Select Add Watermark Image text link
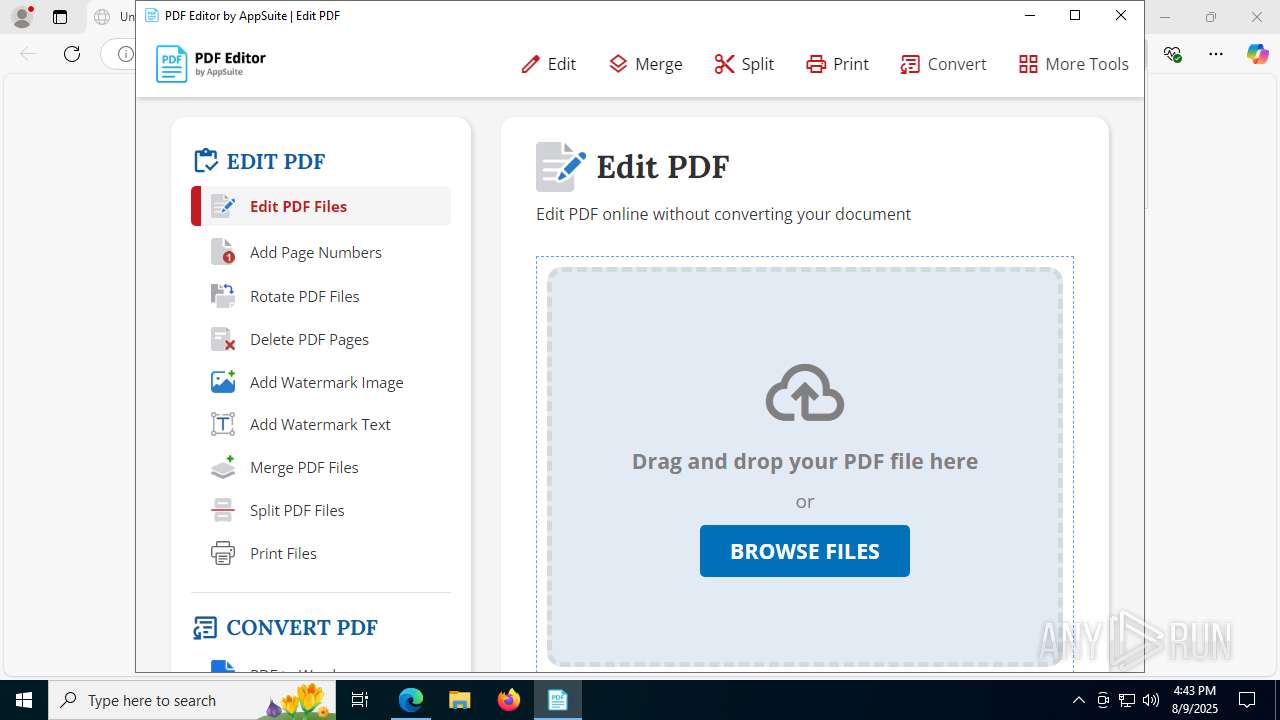This screenshot has width=1280, height=720. [x=327, y=382]
